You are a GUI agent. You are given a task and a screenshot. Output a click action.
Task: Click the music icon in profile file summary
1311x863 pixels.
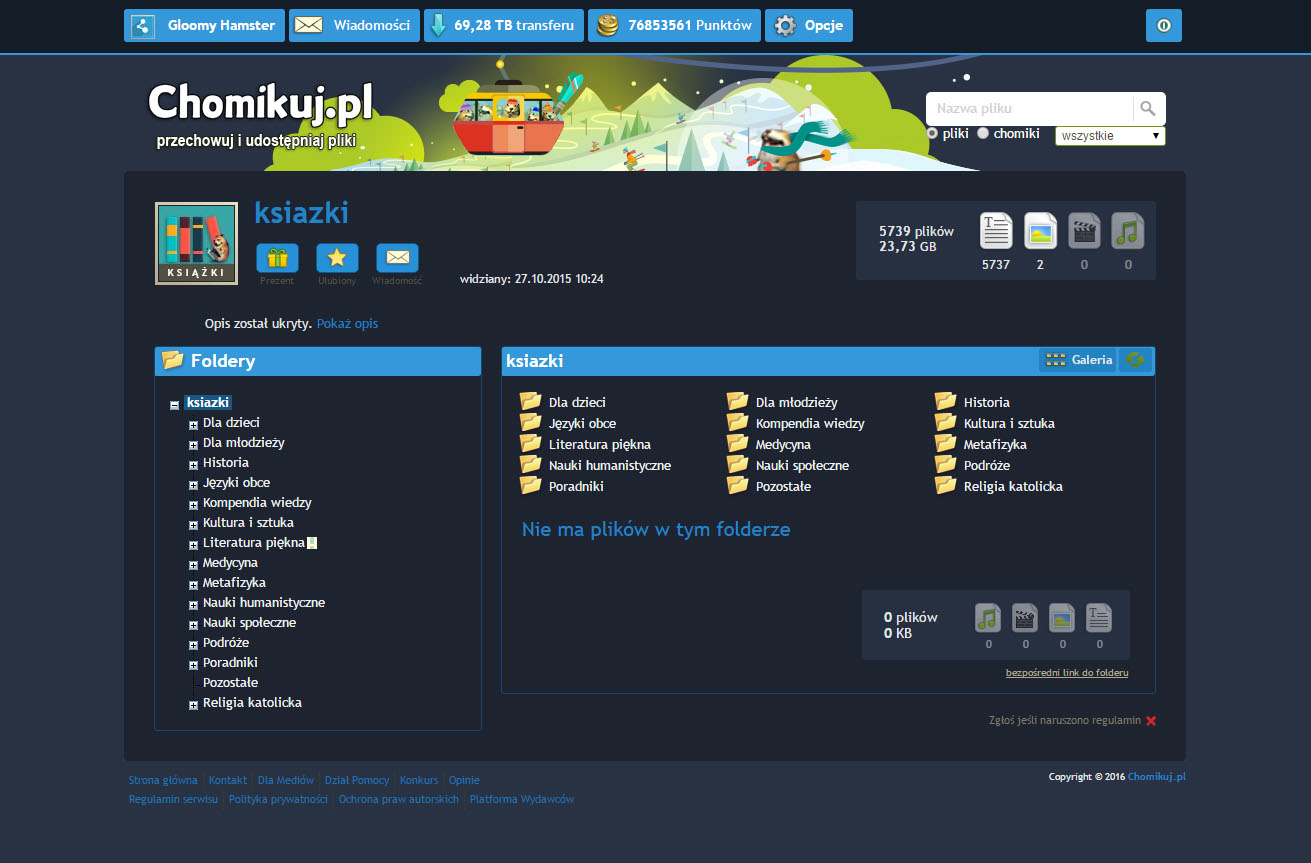point(1128,231)
